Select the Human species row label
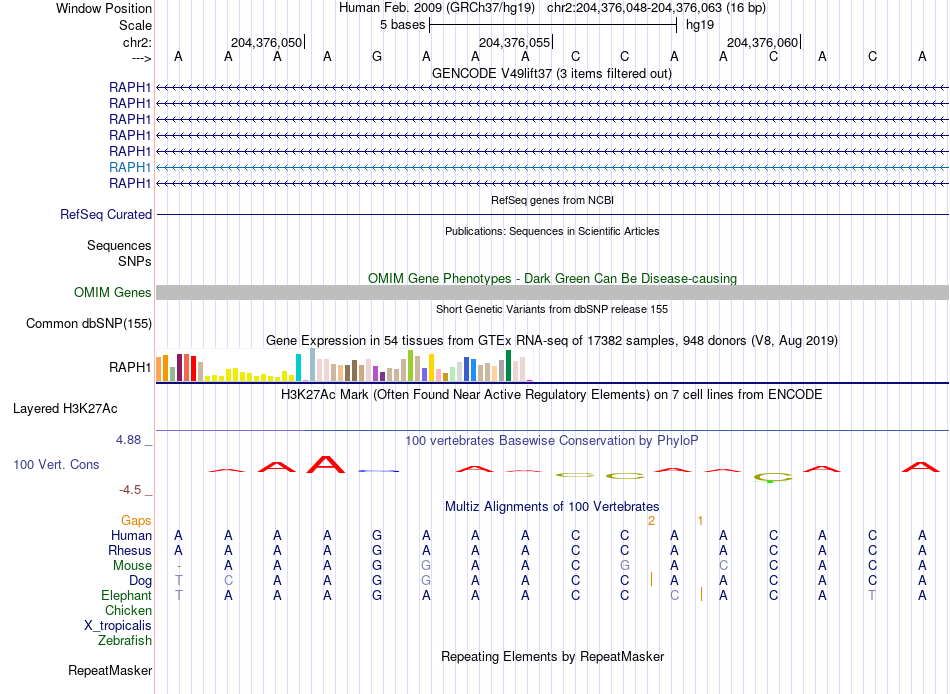Screen dimensions: 950x694 point(131,536)
